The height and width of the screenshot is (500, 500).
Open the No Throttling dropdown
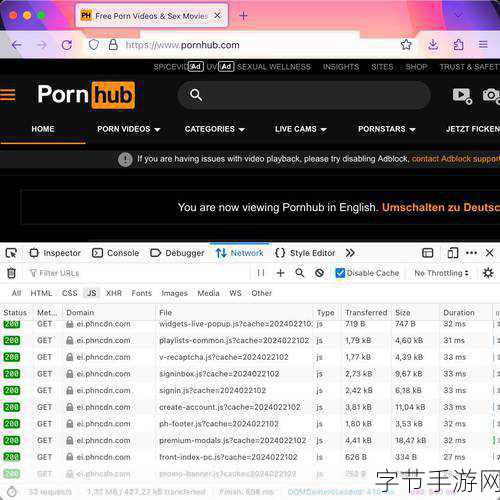441,273
